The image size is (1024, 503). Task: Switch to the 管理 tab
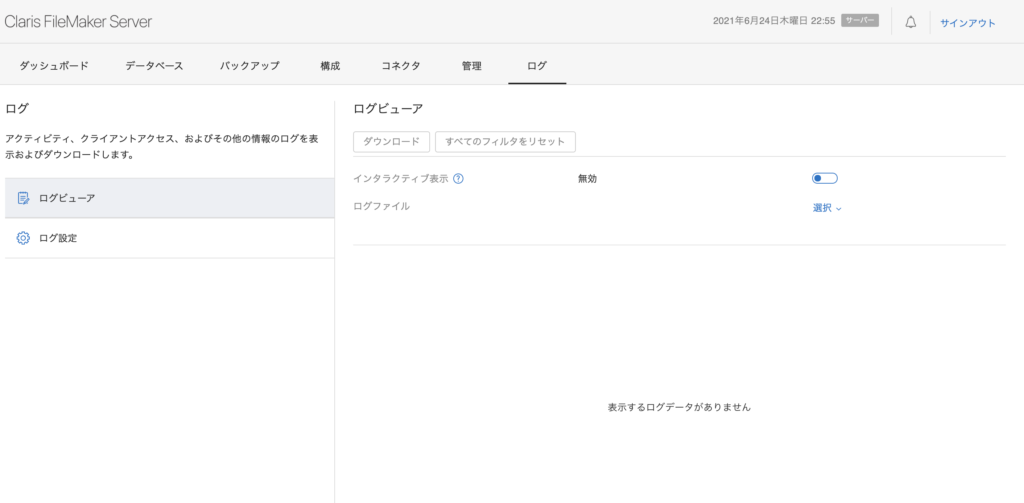pos(471,66)
